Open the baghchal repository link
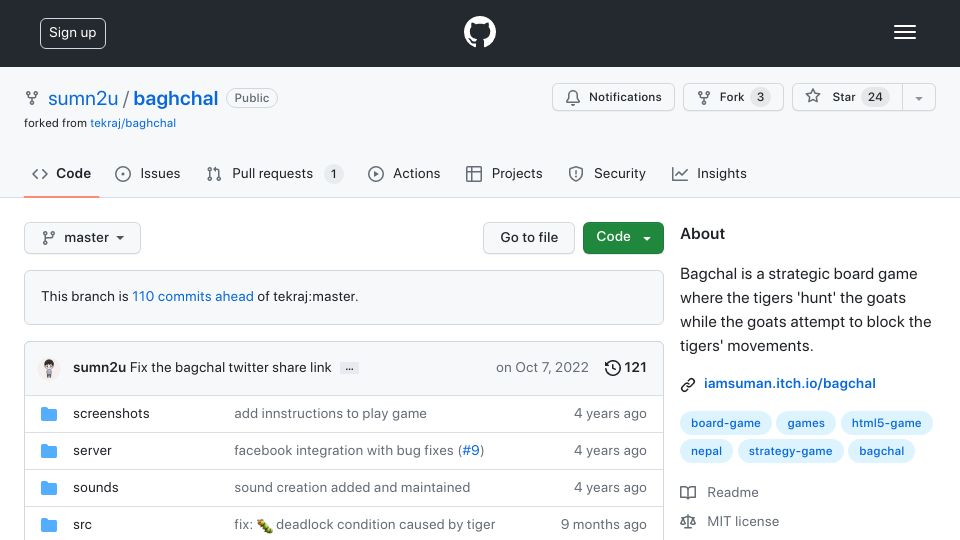The image size is (960, 540). coord(176,98)
